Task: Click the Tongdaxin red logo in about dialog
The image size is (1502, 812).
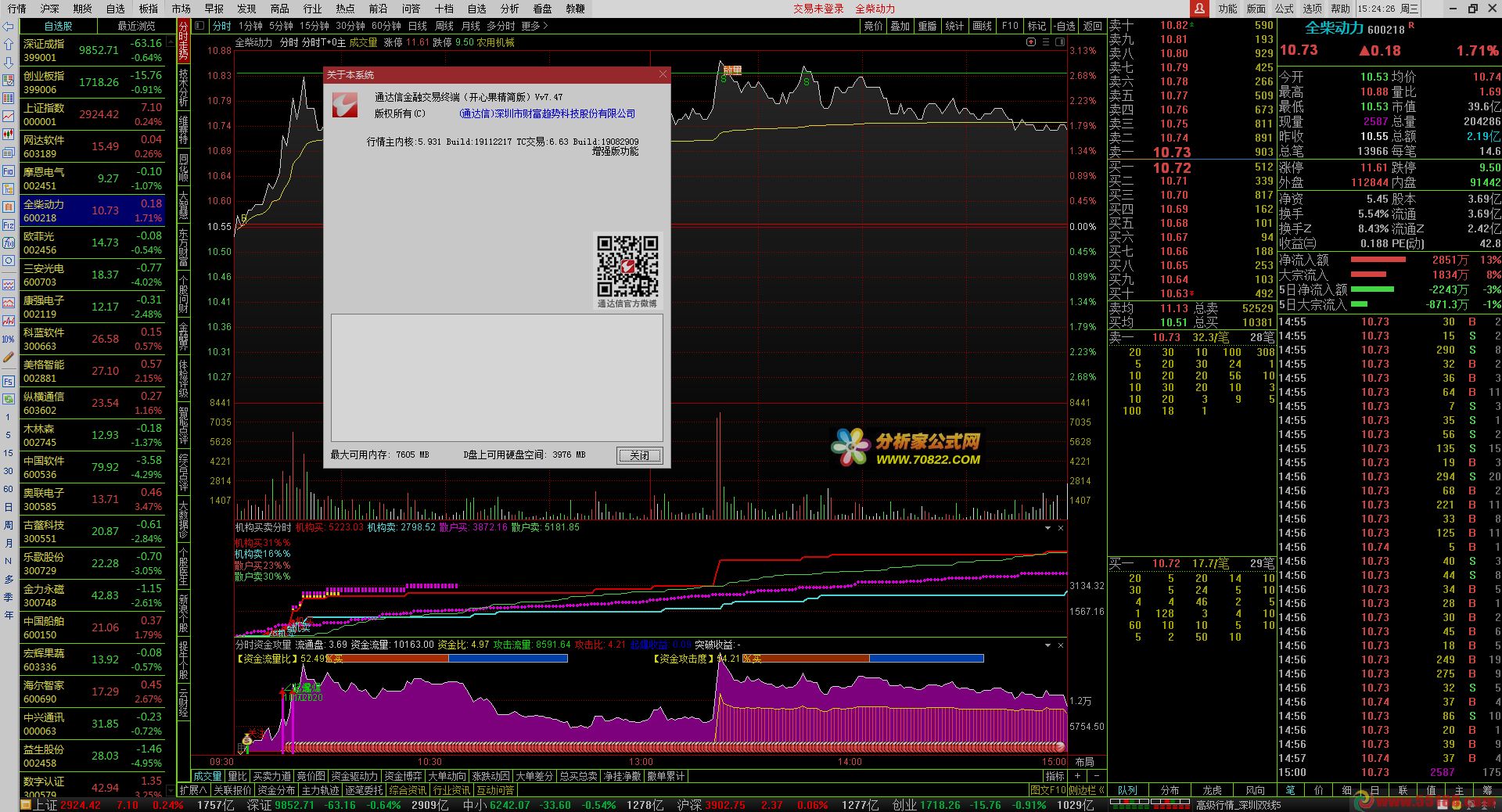Action: (344, 105)
